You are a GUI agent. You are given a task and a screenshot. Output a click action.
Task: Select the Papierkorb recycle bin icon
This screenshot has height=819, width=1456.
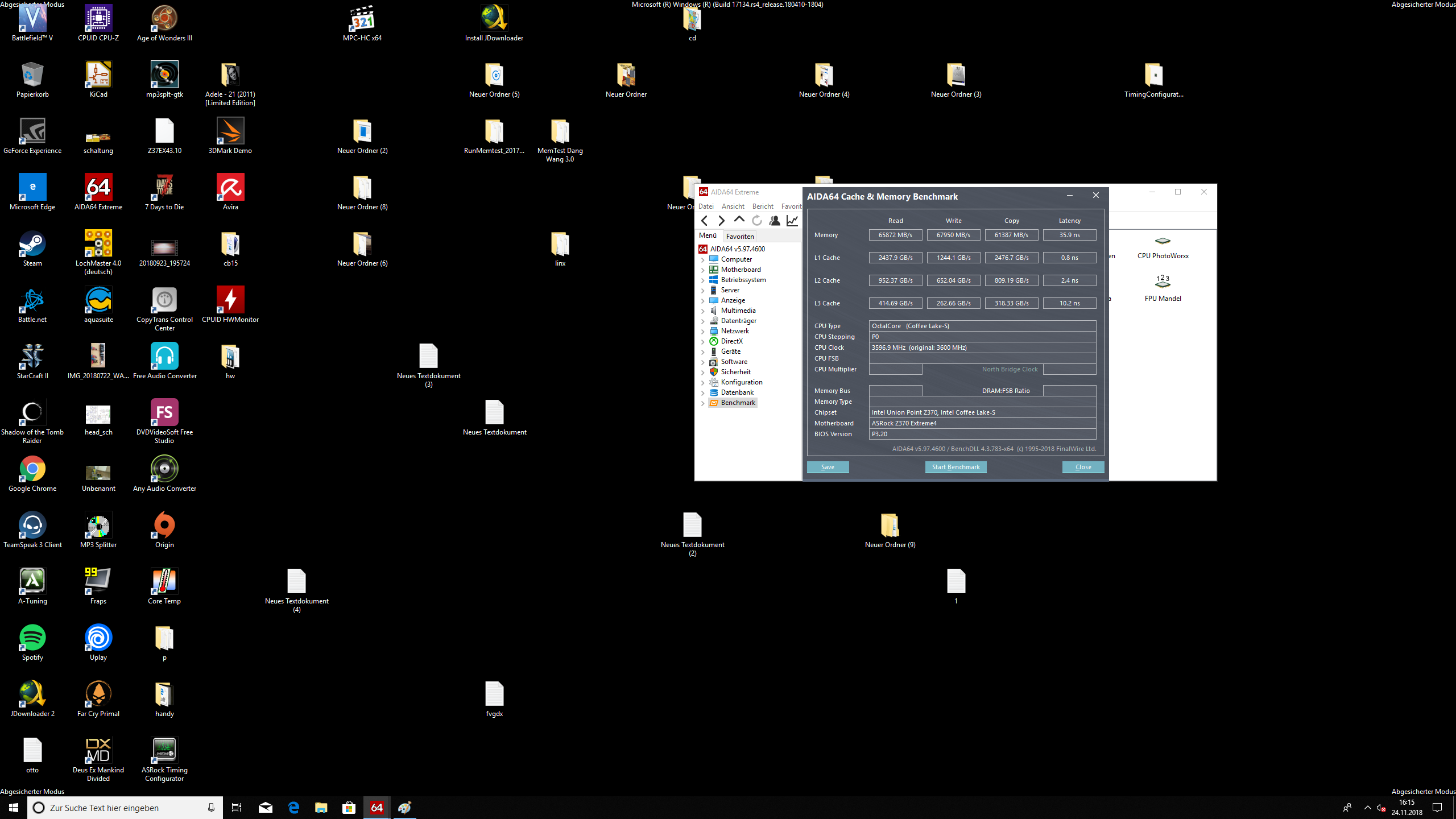coord(32,80)
